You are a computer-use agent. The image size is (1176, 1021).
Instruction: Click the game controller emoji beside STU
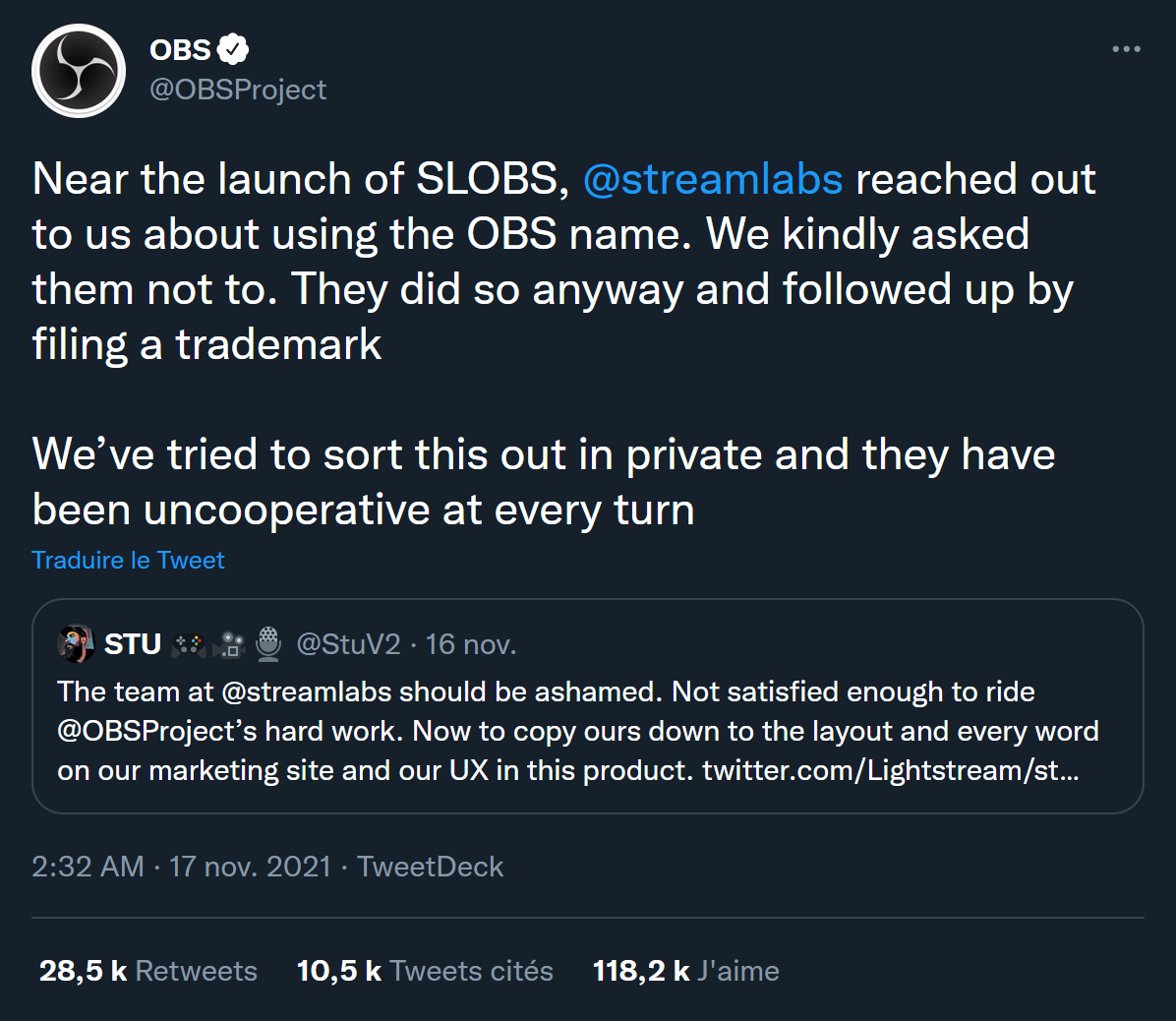point(189,645)
